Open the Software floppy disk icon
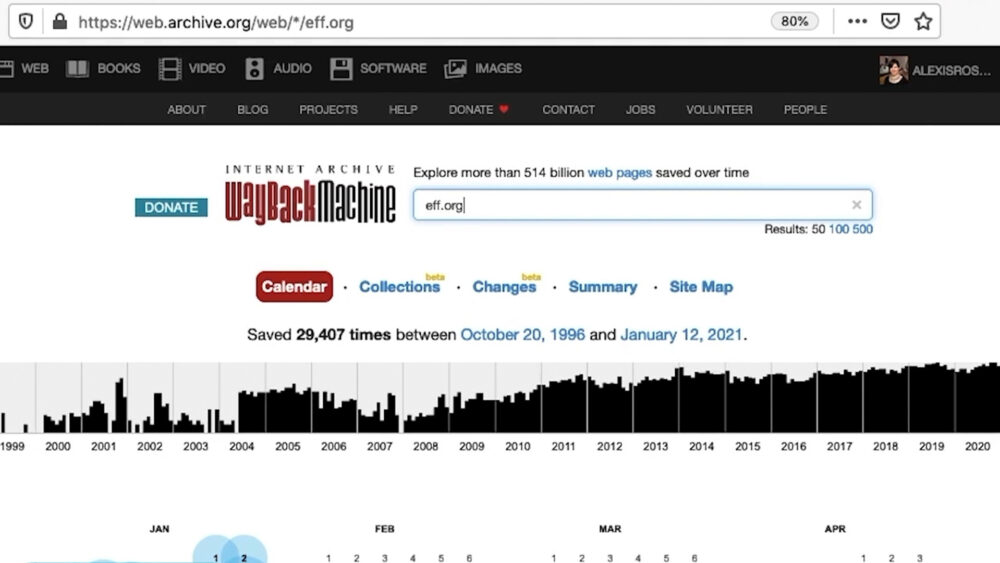Image resolution: width=1000 pixels, height=563 pixels. click(341, 69)
